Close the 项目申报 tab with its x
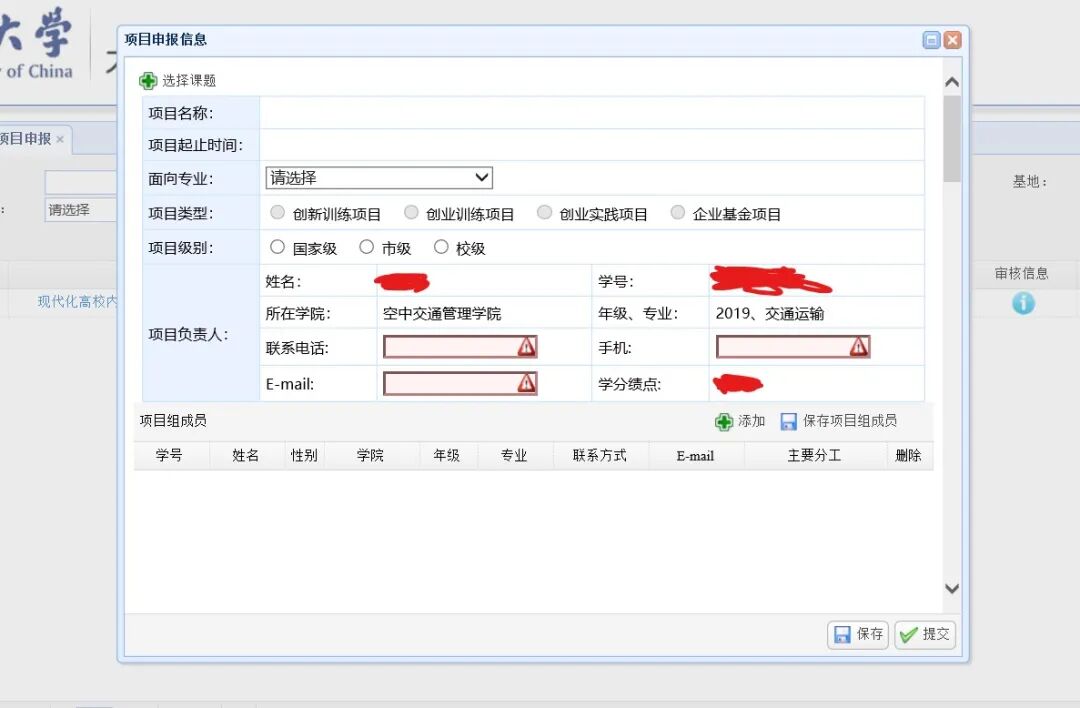Image resolution: width=1080 pixels, height=708 pixels. tap(61, 139)
